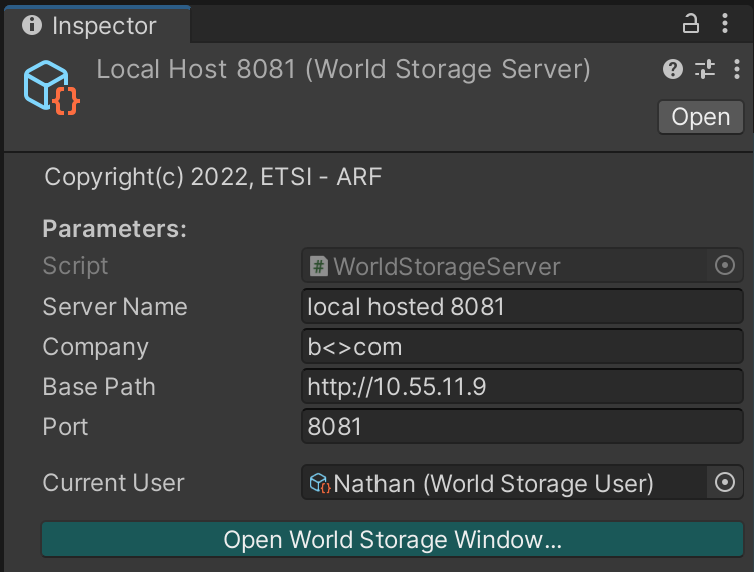Image resolution: width=754 pixels, height=572 pixels.
Task: Toggle the Inspector lock icon
Action: tap(691, 24)
